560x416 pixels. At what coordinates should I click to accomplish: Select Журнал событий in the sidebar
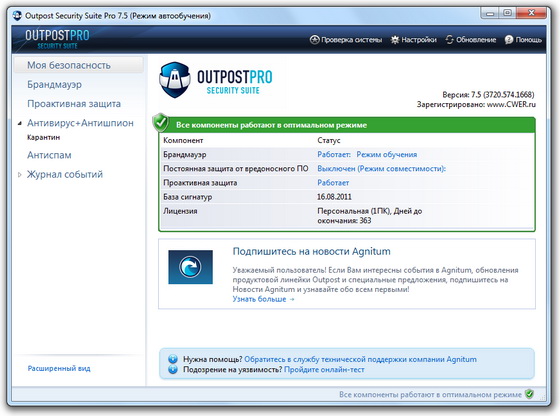tap(65, 174)
